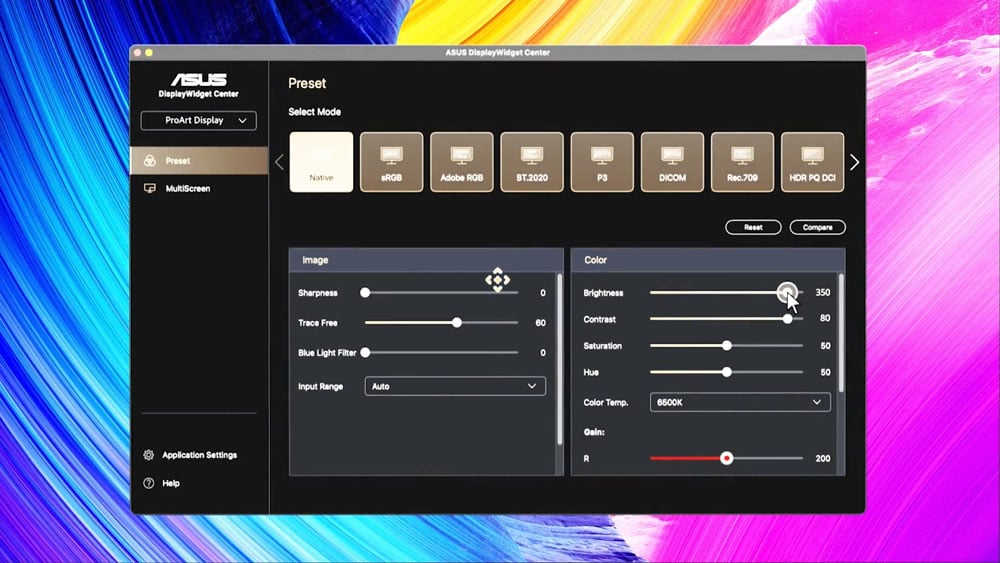Click the move cross icon in Image panel
The height and width of the screenshot is (563, 1000).
[x=497, y=280]
